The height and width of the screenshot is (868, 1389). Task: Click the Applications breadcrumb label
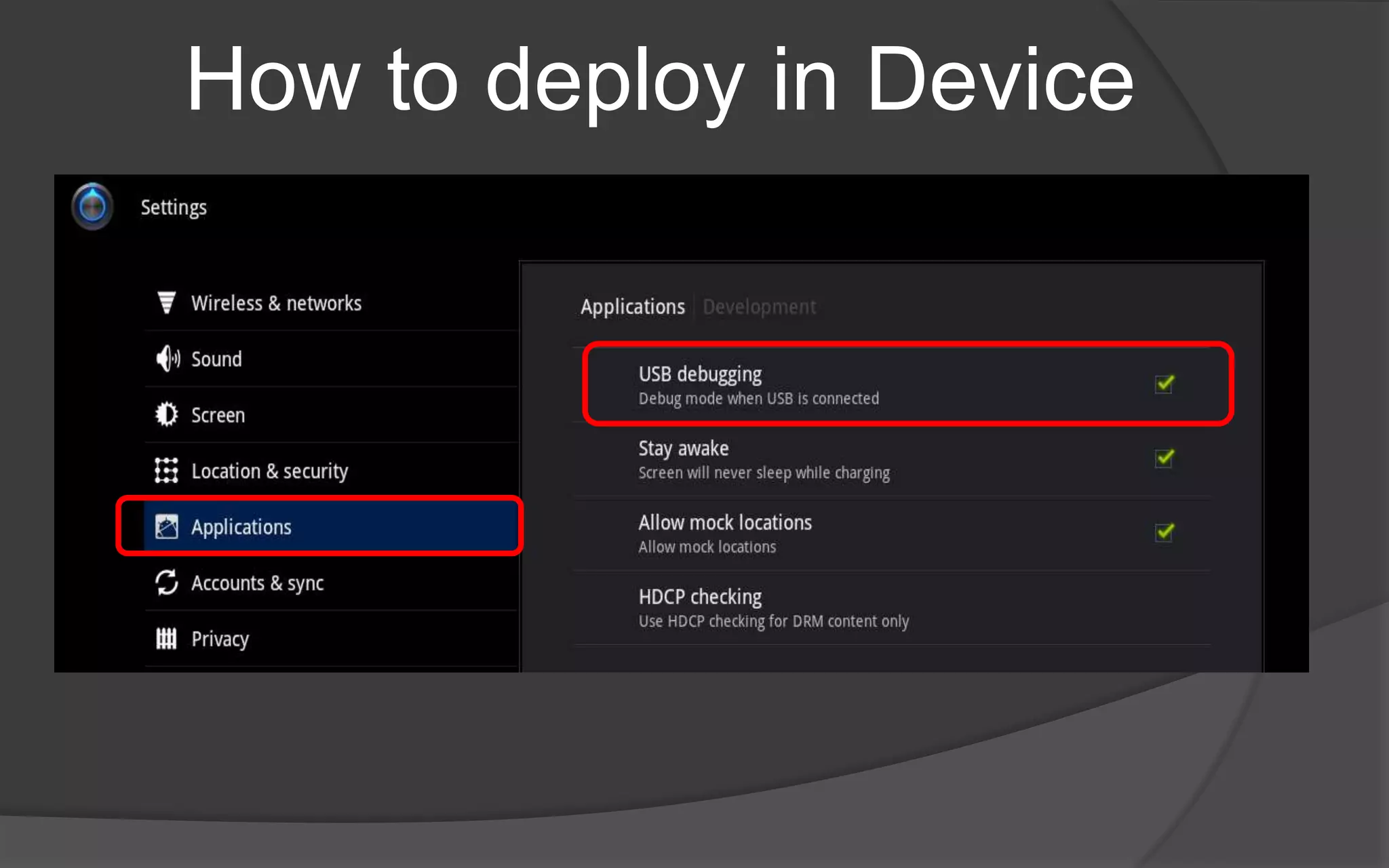click(x=632, y=307)
